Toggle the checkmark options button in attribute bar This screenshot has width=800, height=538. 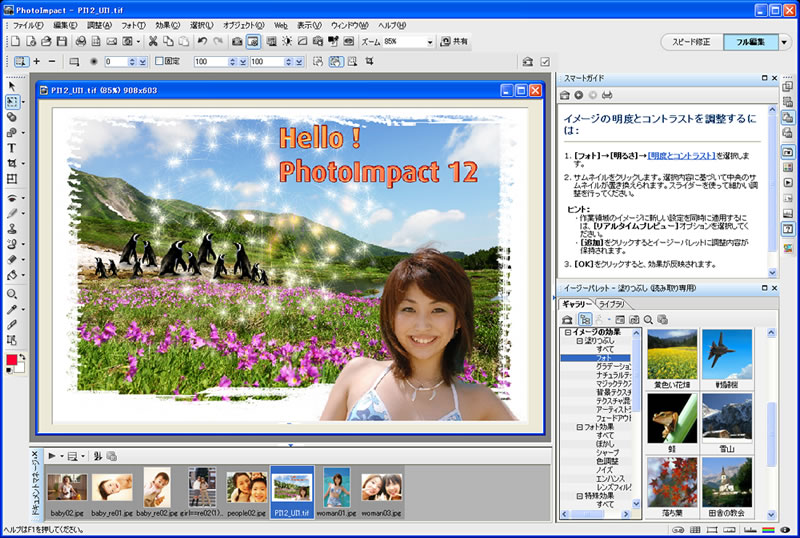[545, 61]
